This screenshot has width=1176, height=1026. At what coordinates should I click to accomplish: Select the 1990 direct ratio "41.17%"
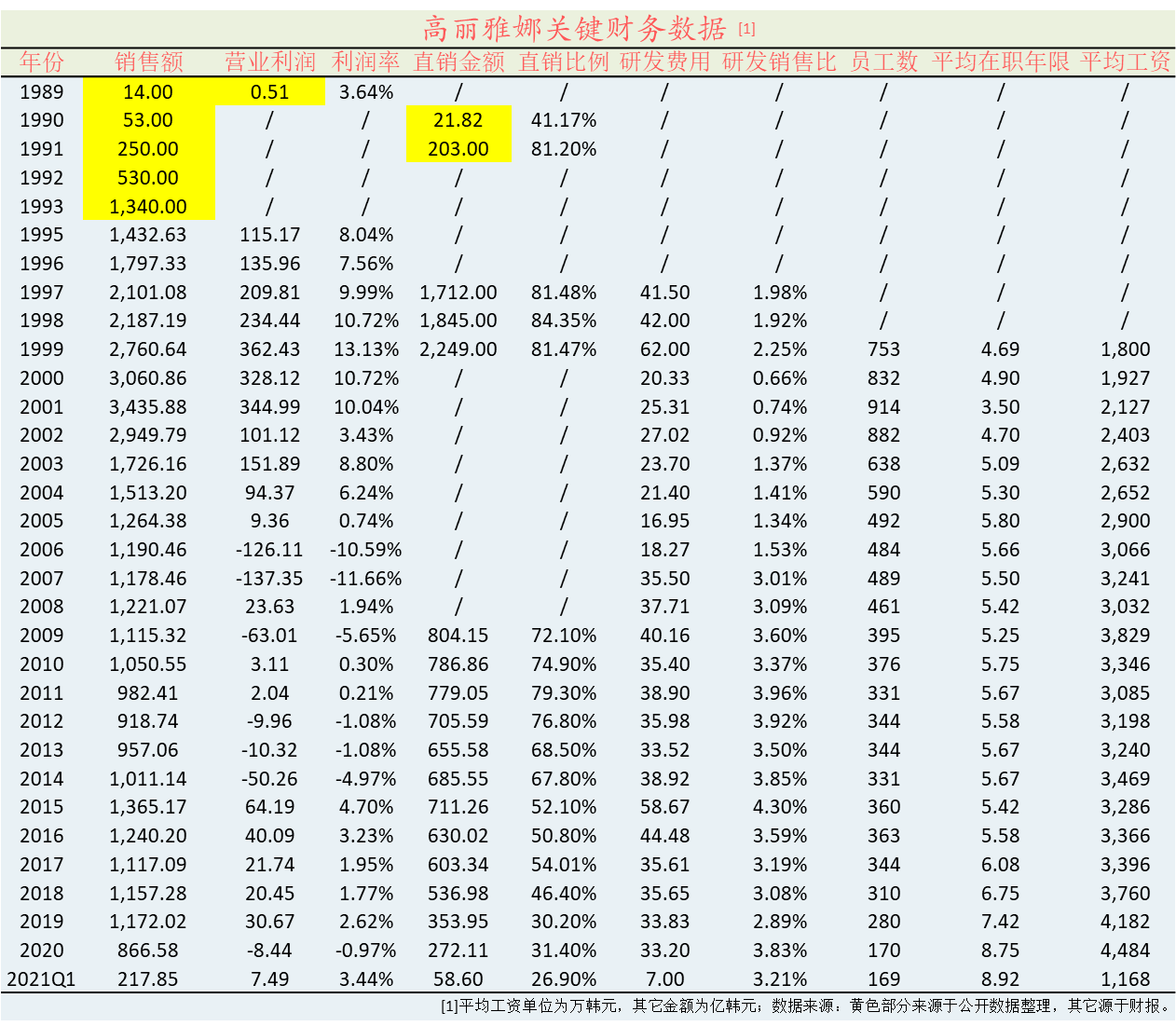coord(564,120)
